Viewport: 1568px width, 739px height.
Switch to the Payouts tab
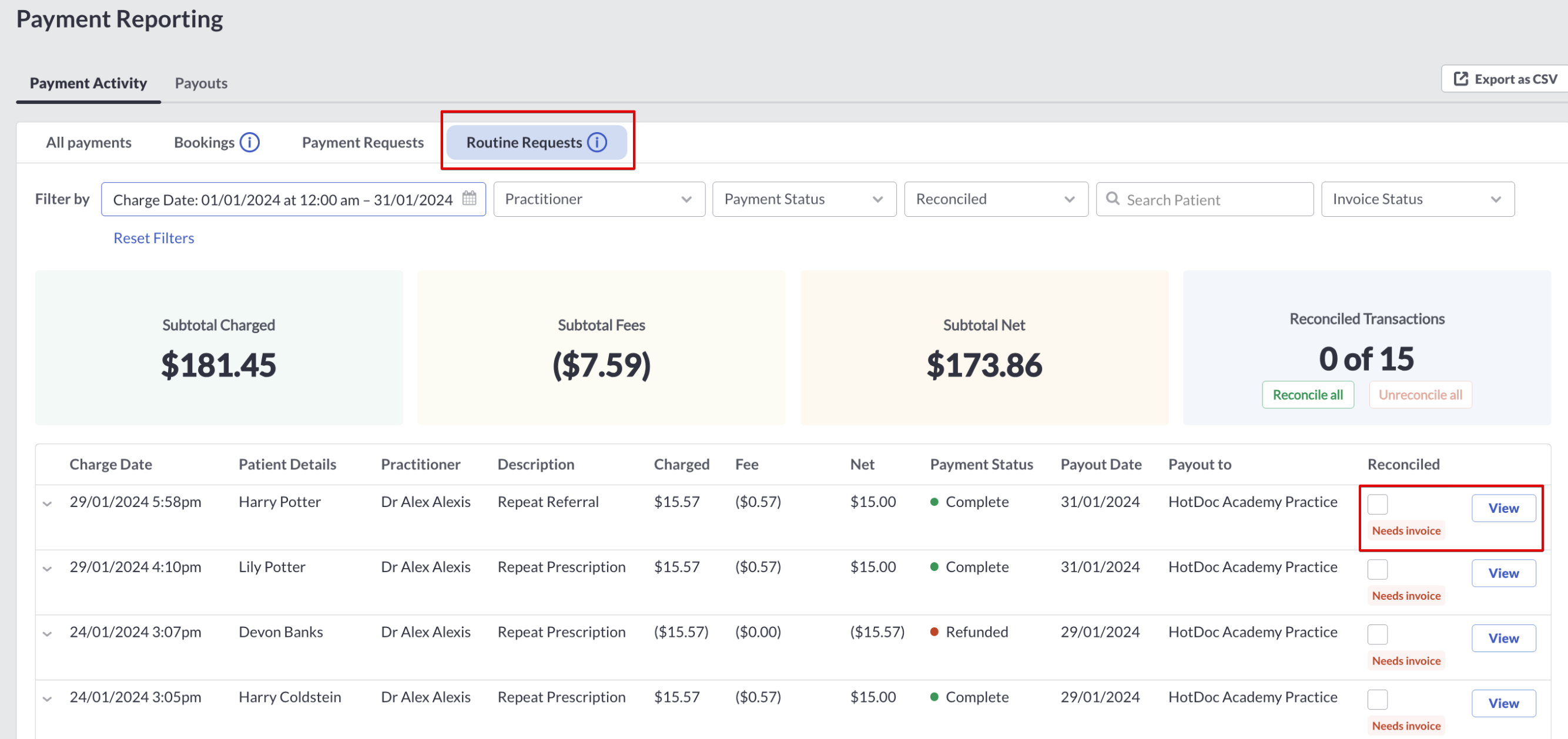(201, 83)
